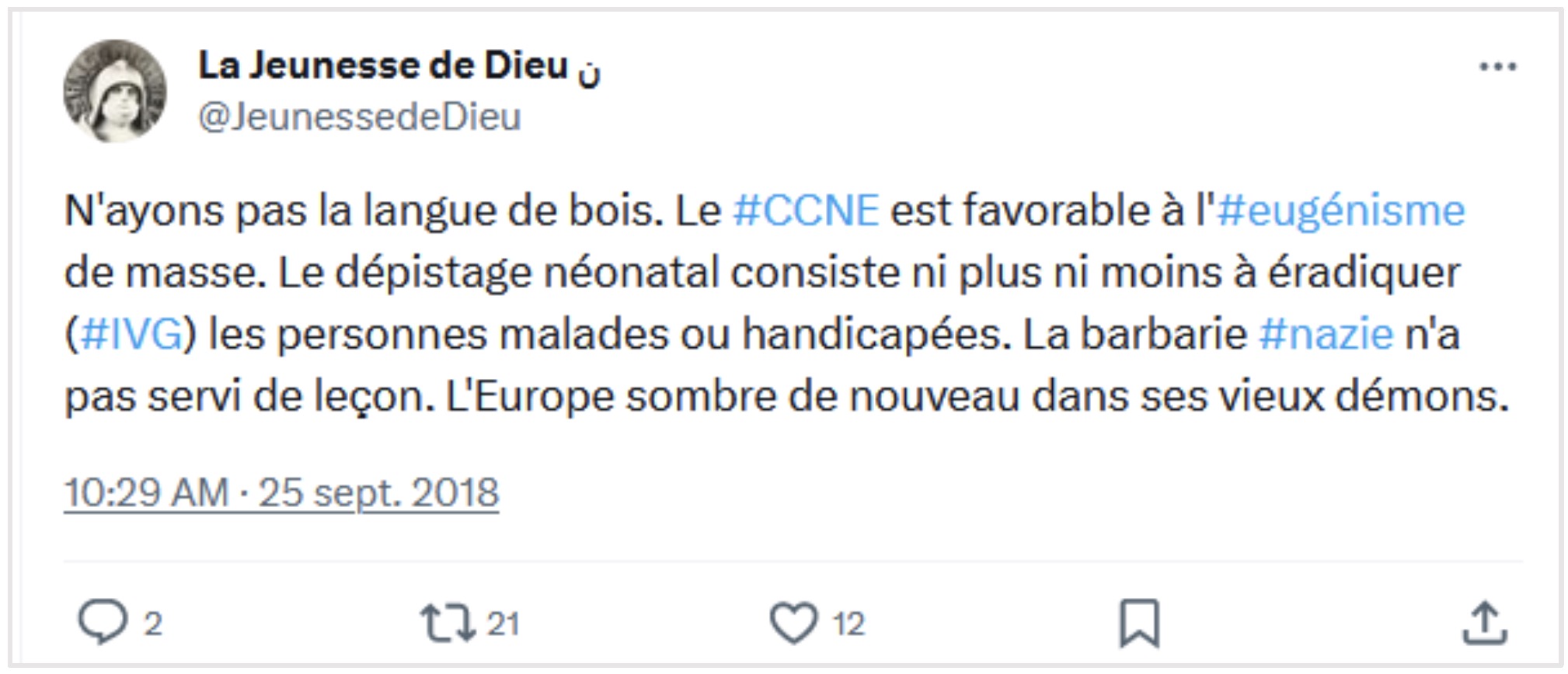1568x674 pixels.
Task: Bookmark this tweet
Action: pos(1139,623)
